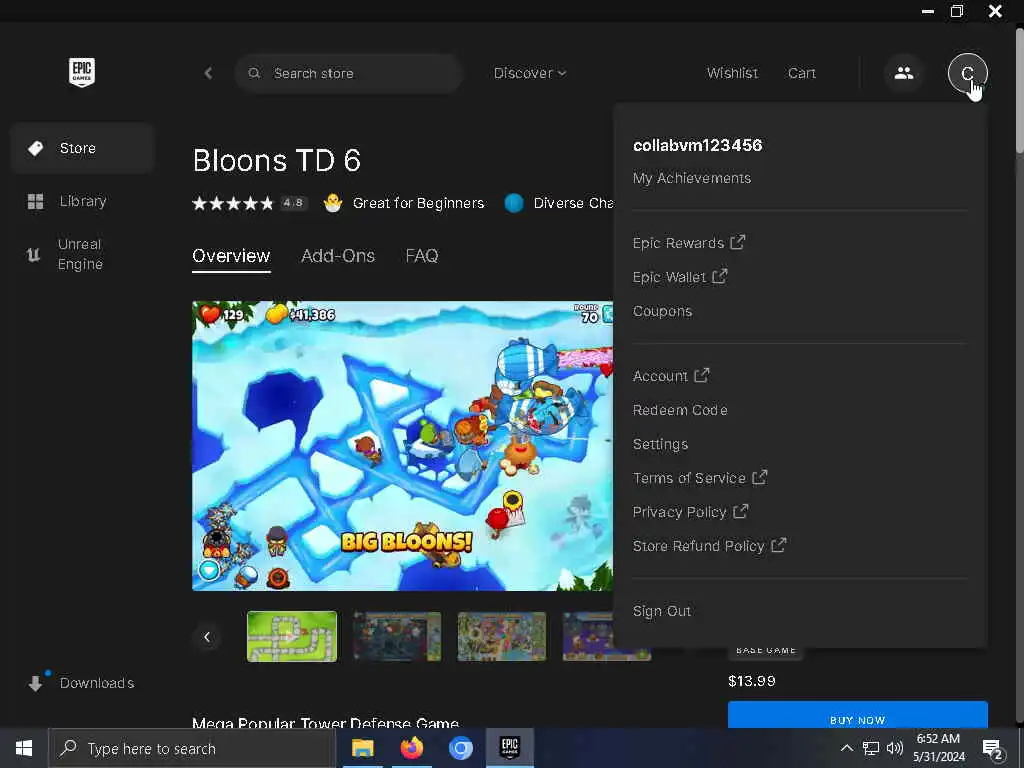
Task: Click external link icon beside Store Refund Policy
Action: [x=778, y=545]
